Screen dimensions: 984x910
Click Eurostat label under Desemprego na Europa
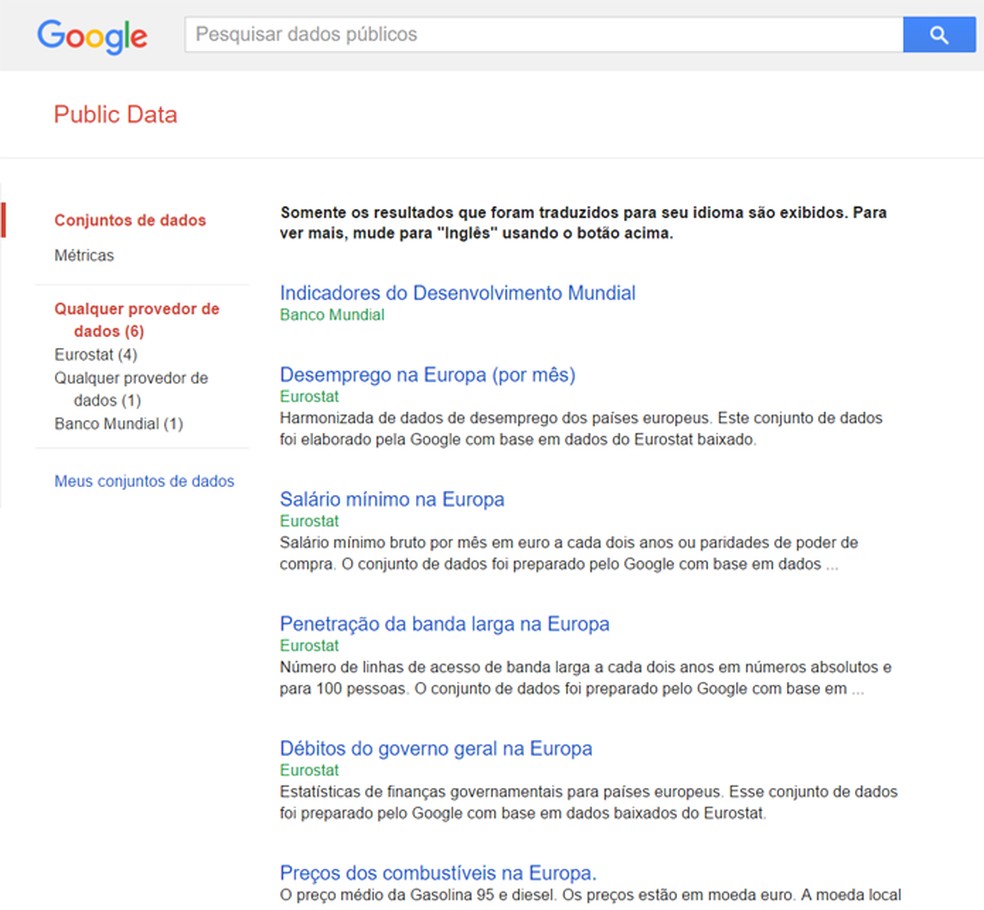(x=309, y=396)
